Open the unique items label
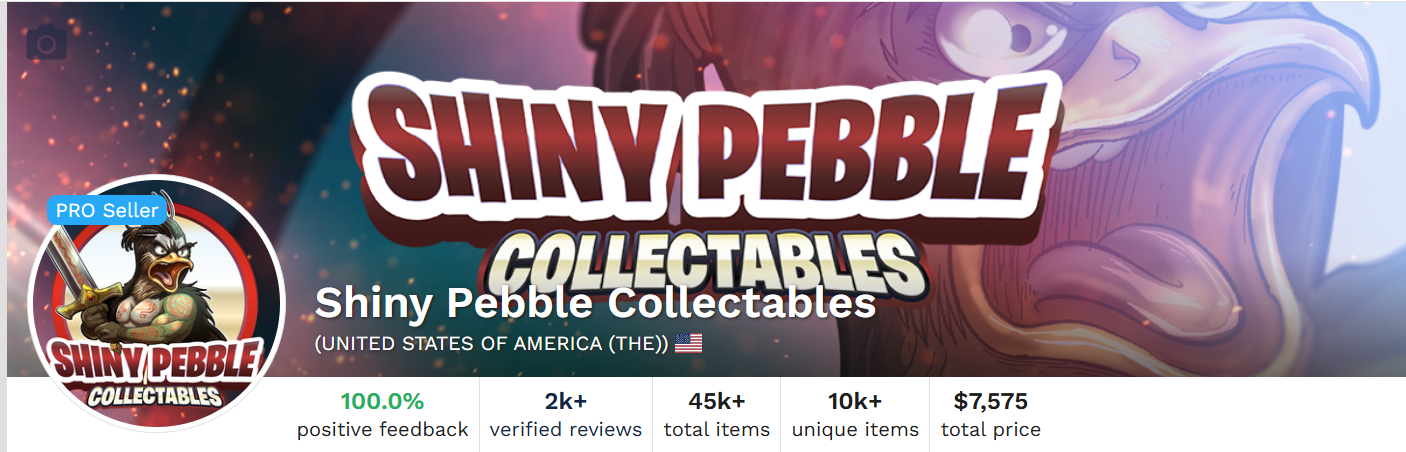Screen dimensions: 1406x452 855,430
